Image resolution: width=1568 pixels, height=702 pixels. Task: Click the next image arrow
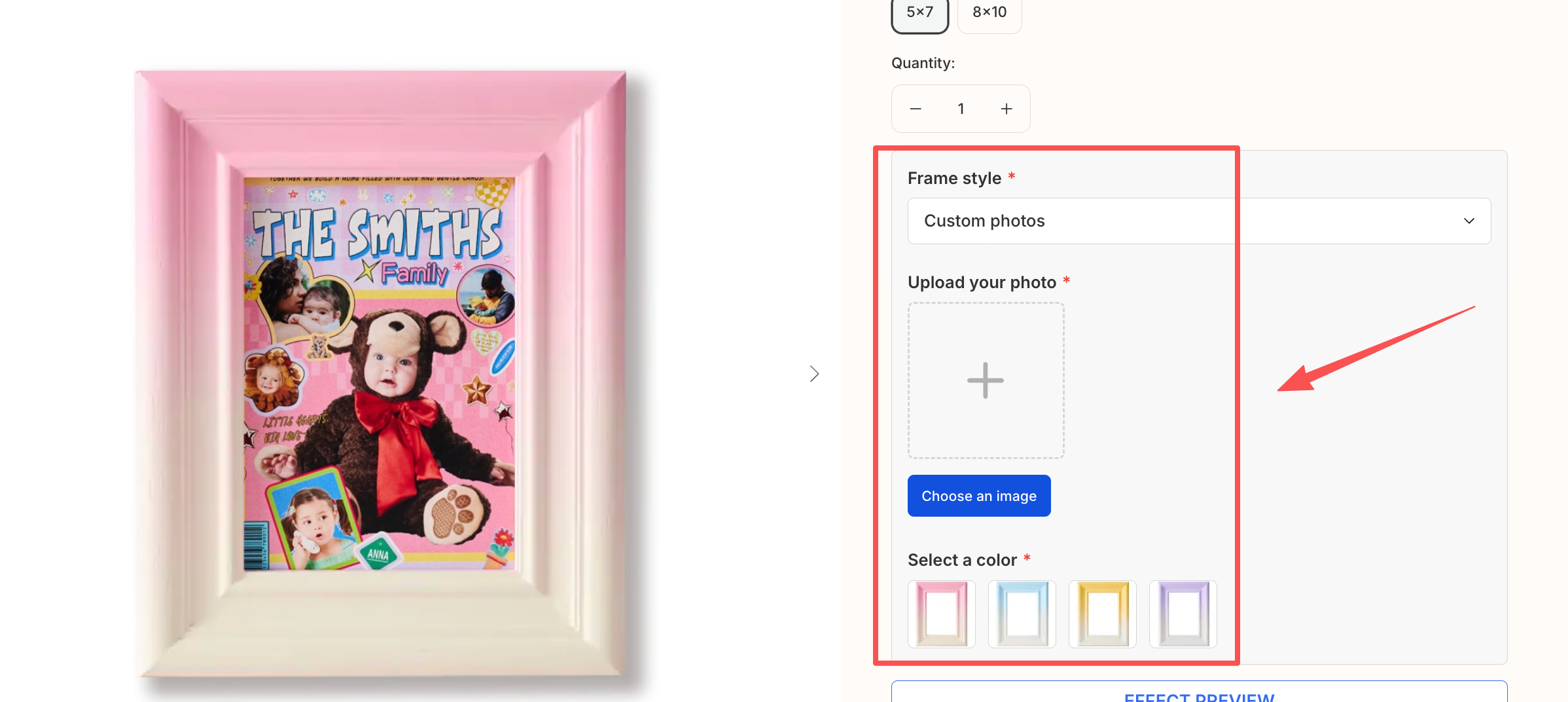[x=814, y=374]
